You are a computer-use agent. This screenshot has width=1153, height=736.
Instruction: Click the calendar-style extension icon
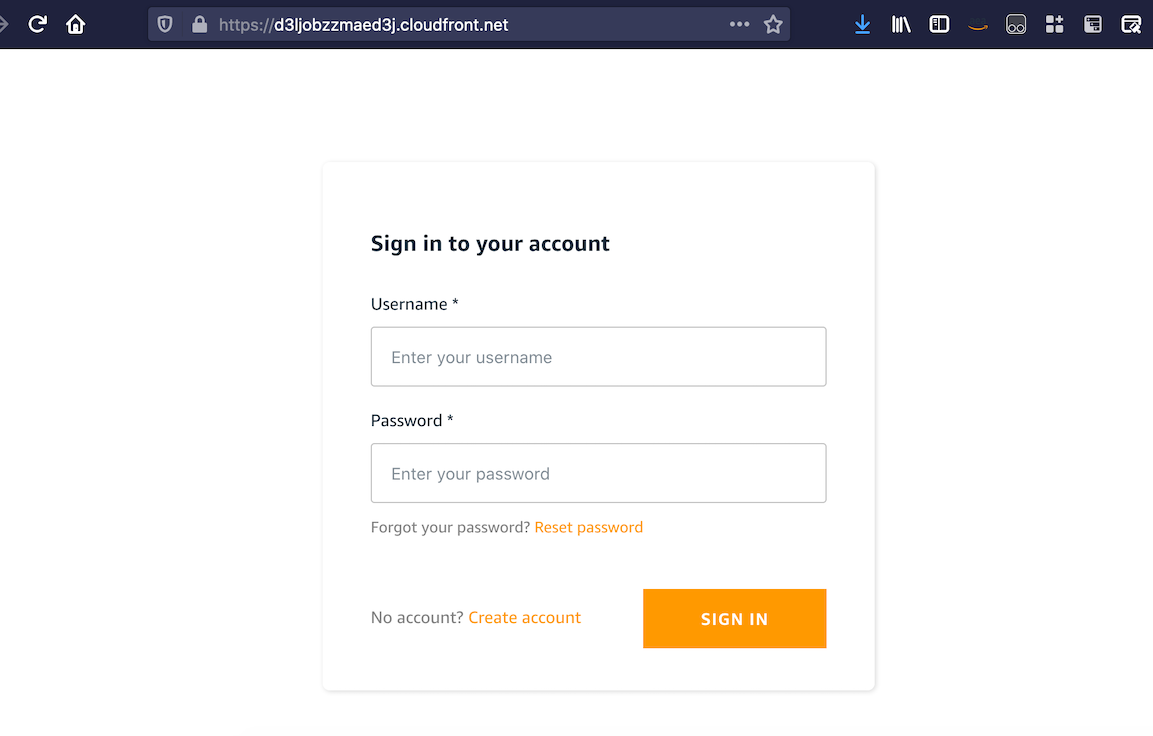1093,25
